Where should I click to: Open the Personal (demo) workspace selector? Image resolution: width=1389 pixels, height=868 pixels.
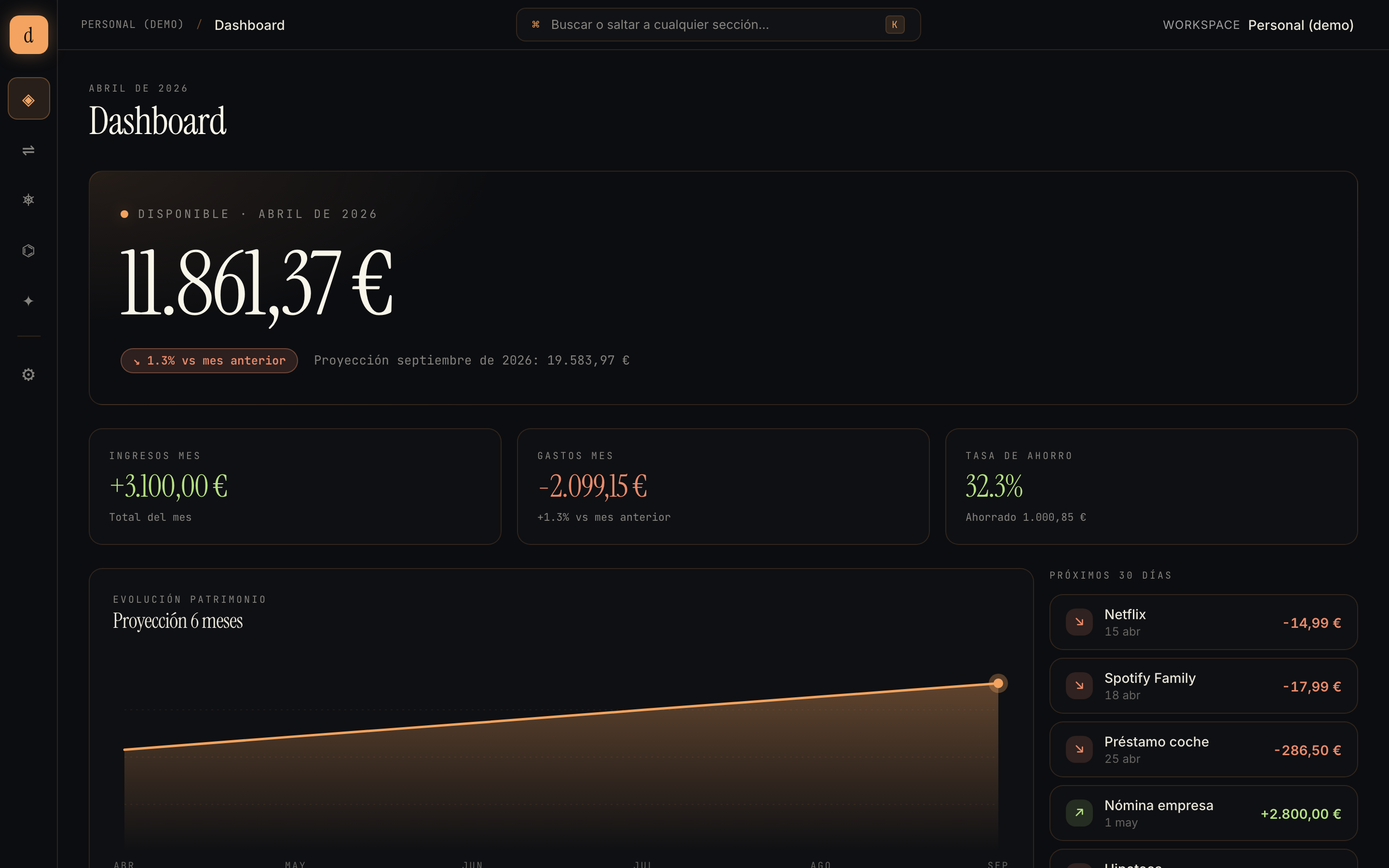[1300, 25]
